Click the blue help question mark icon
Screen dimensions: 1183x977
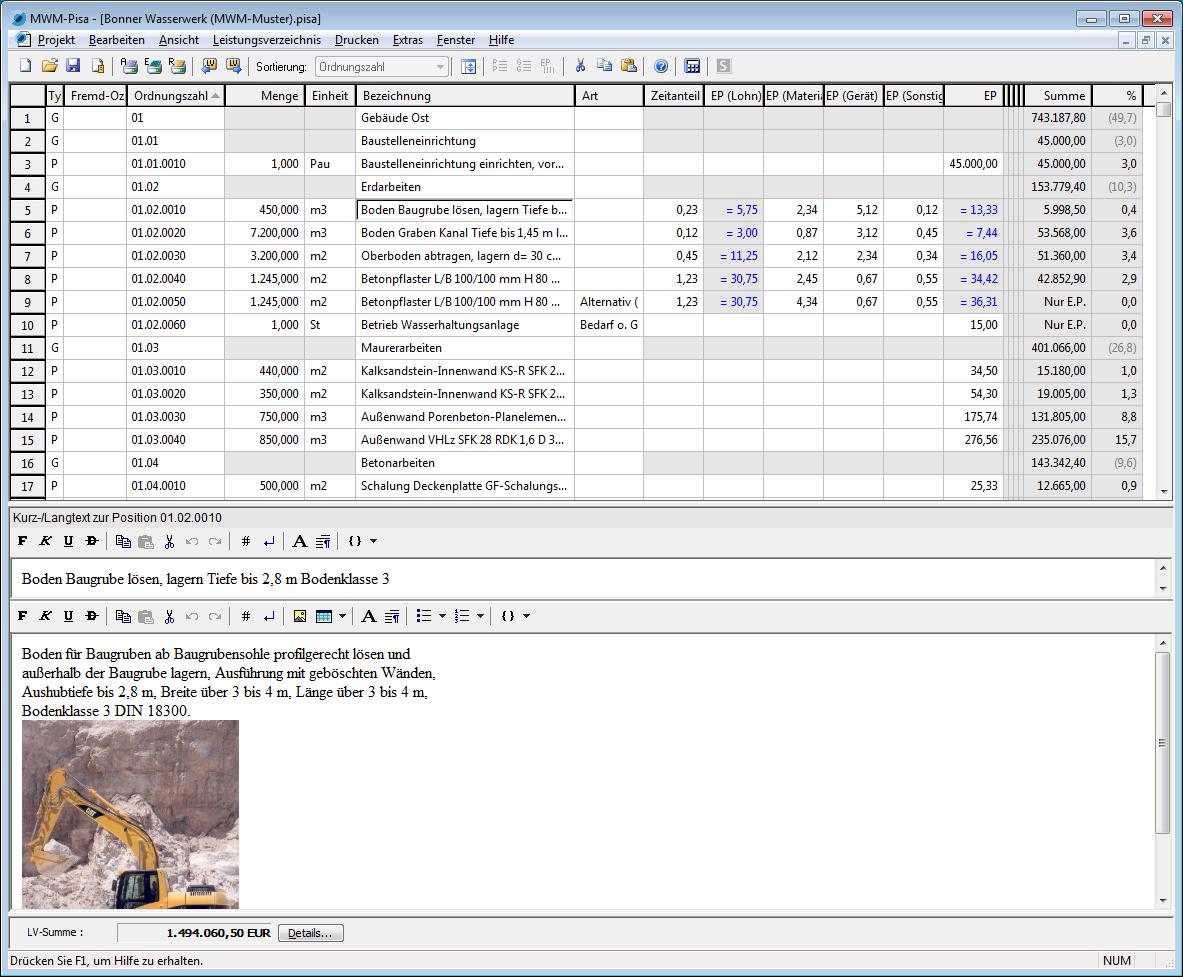[x=661, y=66]
